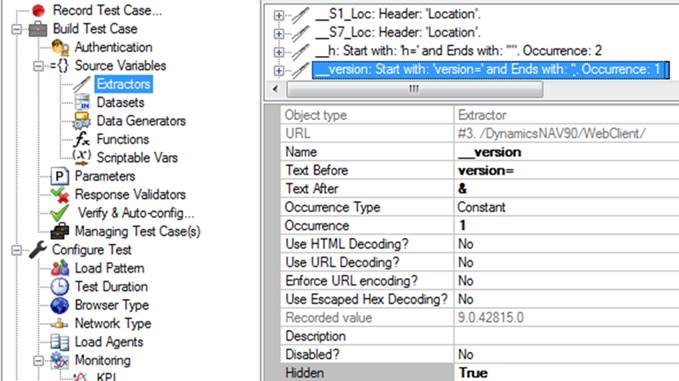Edit the Name value __version
This screenshot has width=679, height=381.
pos(566,152)
